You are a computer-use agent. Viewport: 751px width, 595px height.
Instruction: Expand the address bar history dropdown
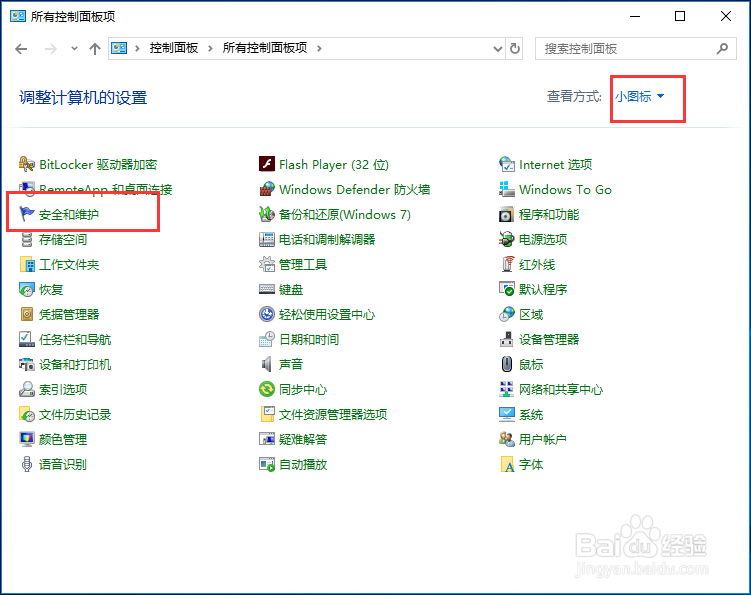click(498, 48)
